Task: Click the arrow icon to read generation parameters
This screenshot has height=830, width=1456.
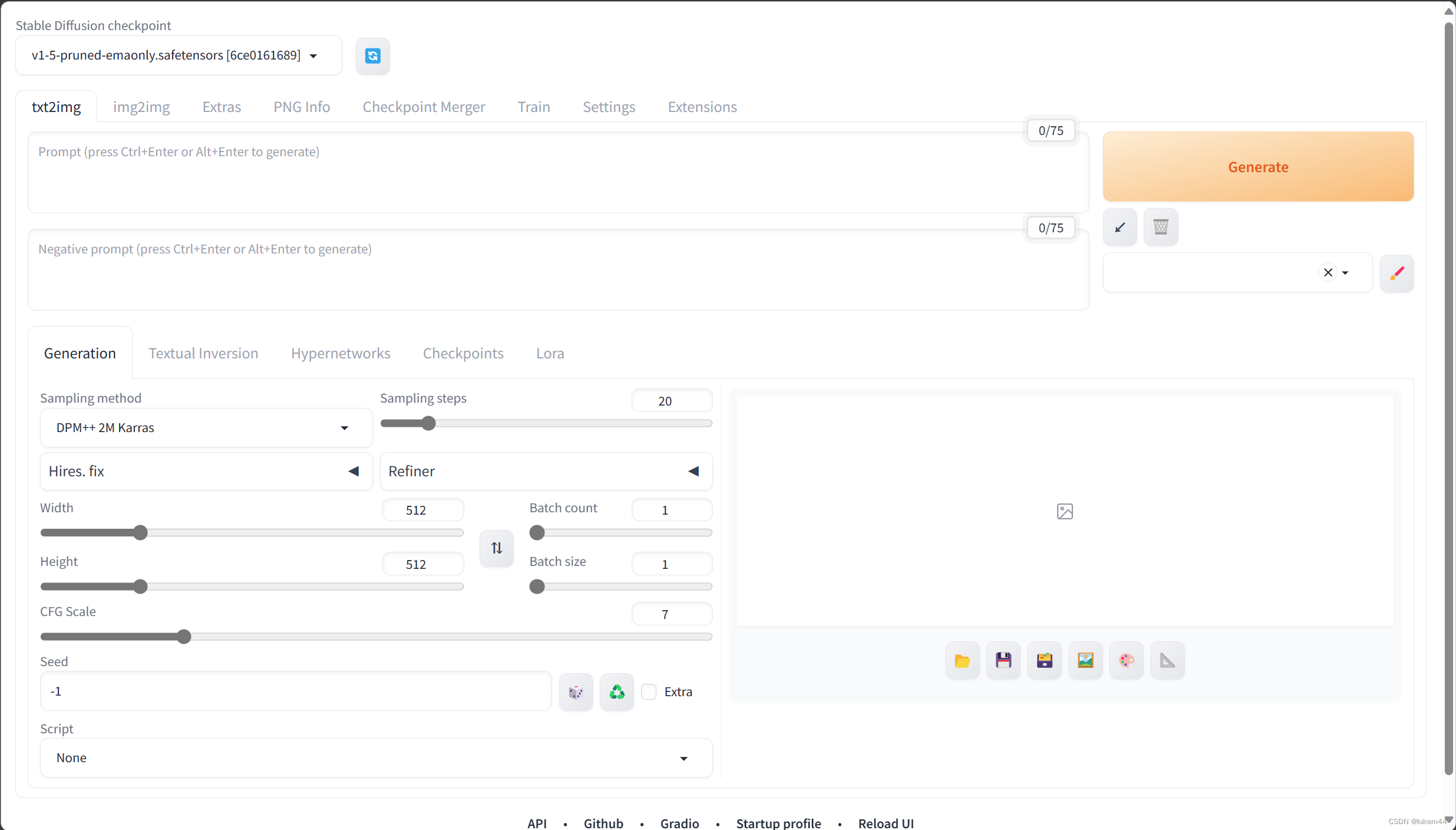Action: click(x=1120, y=227)
